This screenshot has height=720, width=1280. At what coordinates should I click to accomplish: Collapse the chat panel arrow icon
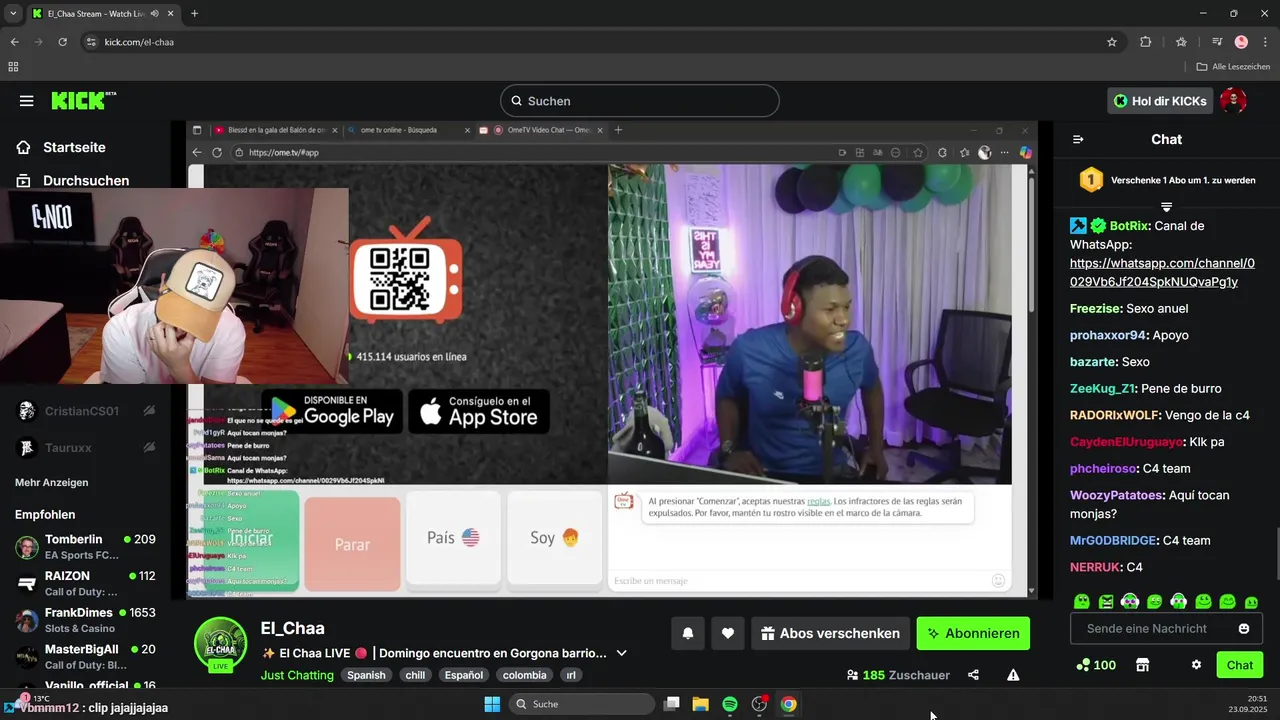[1078, 140]
